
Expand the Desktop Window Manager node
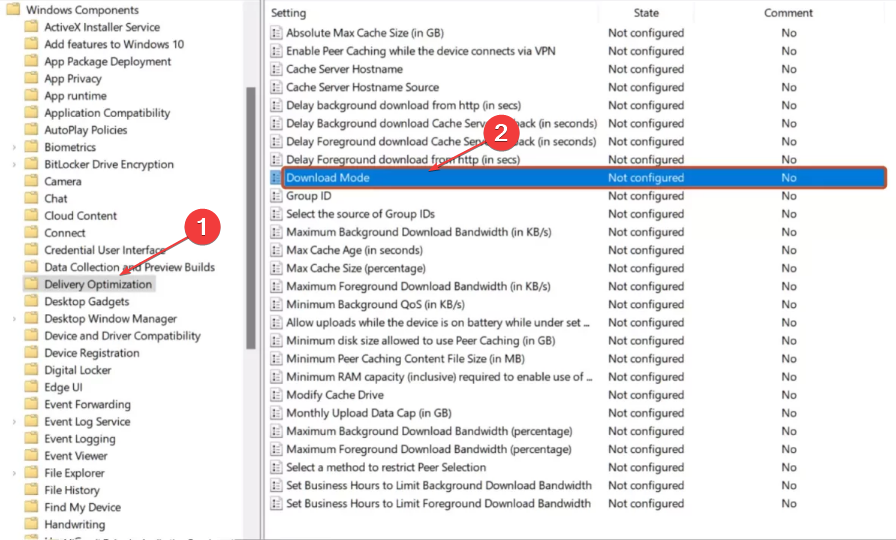coord(14,319)
